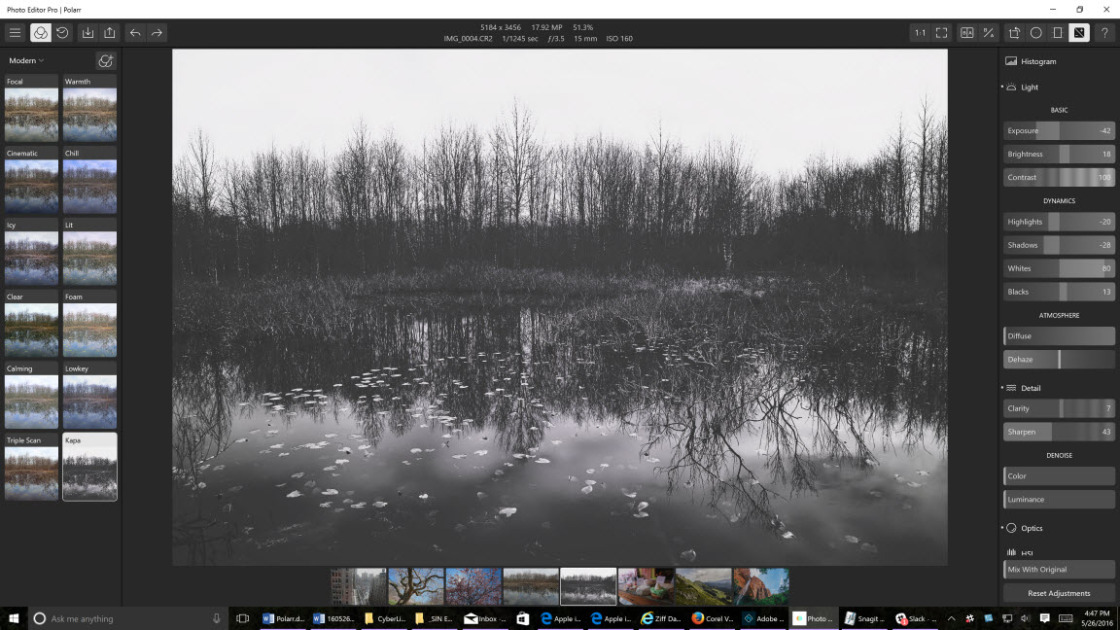Expand the Optics section
Image resolution: width=1120 pixels, height=630 pixels.
(x=1026, y=528)
